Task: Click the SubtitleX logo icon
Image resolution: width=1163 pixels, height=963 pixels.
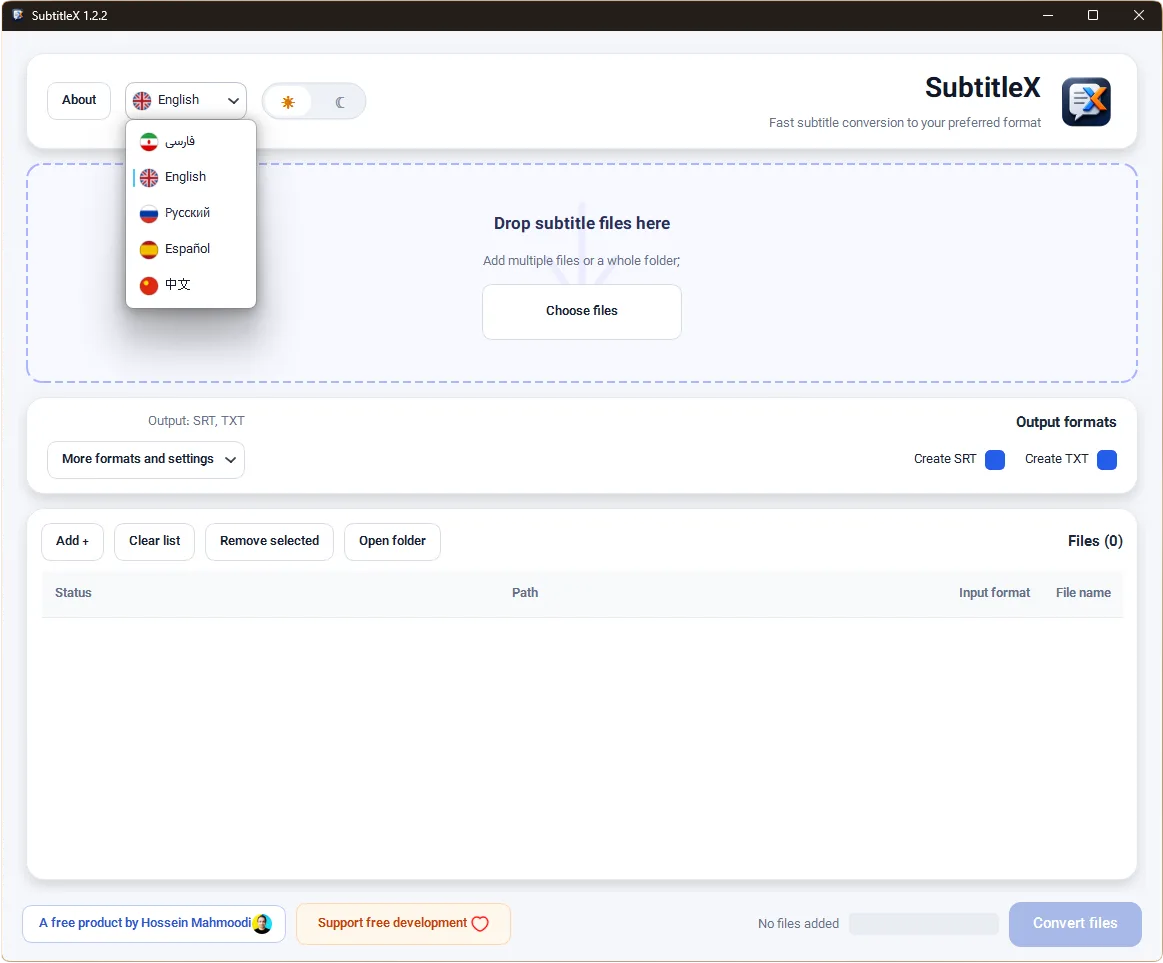Action: coord(1086,102)
